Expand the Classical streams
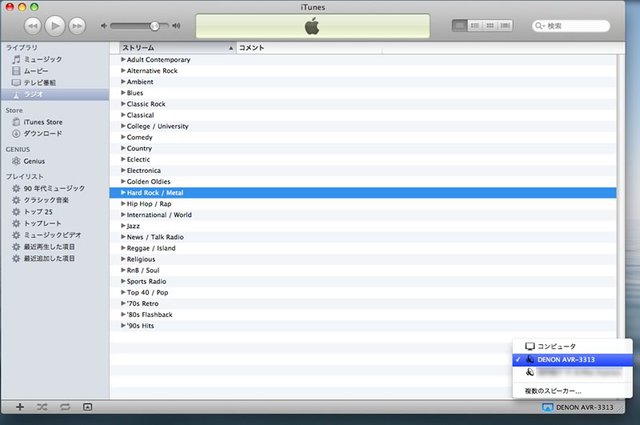Image resolution: width=640 pixels, height=425 pixels. (123, 115)
